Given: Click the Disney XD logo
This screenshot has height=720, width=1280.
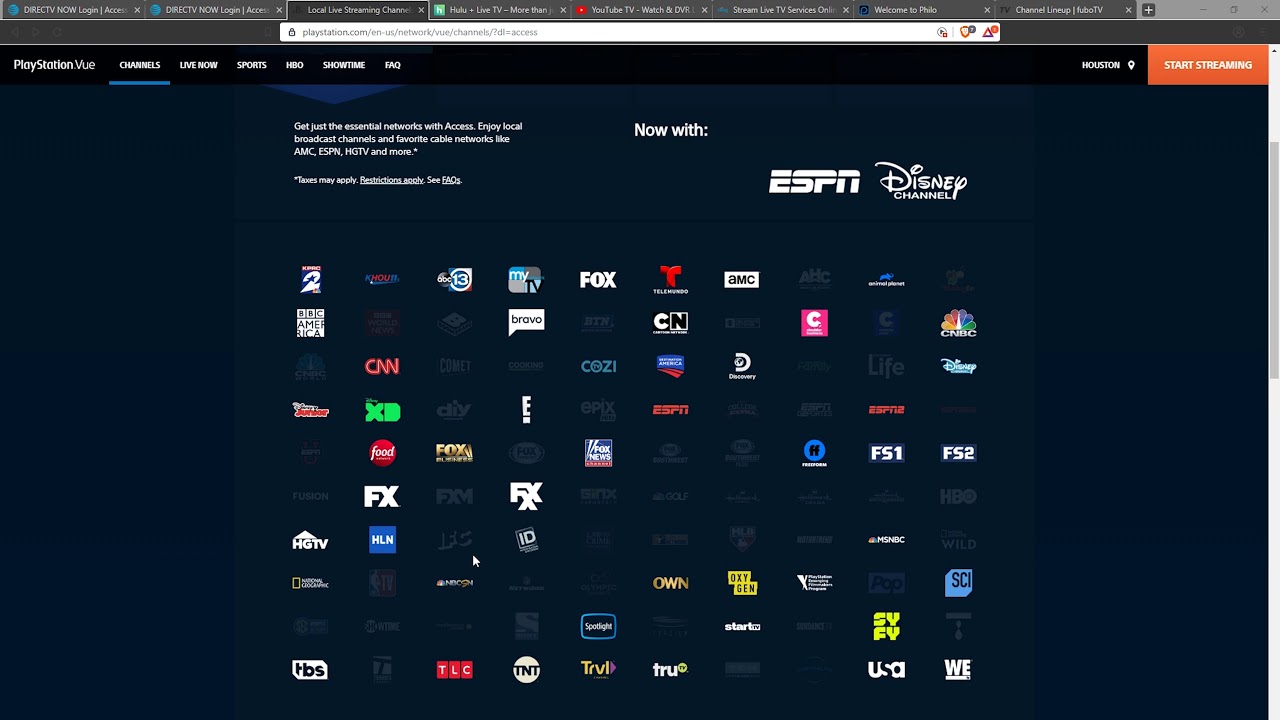Looking at the screenshot, I should coord(382,410).
